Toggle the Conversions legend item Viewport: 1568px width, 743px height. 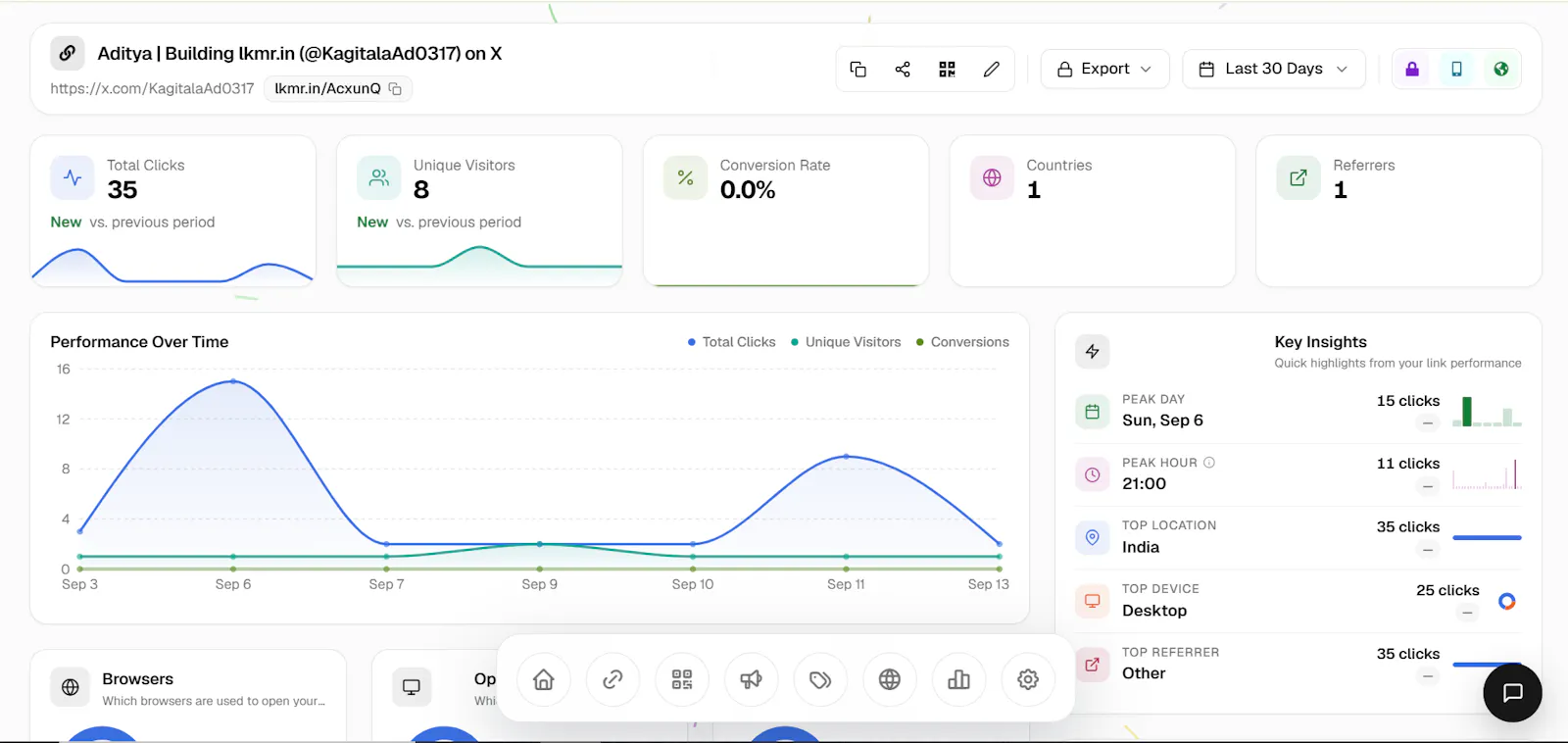pos(962,342)
